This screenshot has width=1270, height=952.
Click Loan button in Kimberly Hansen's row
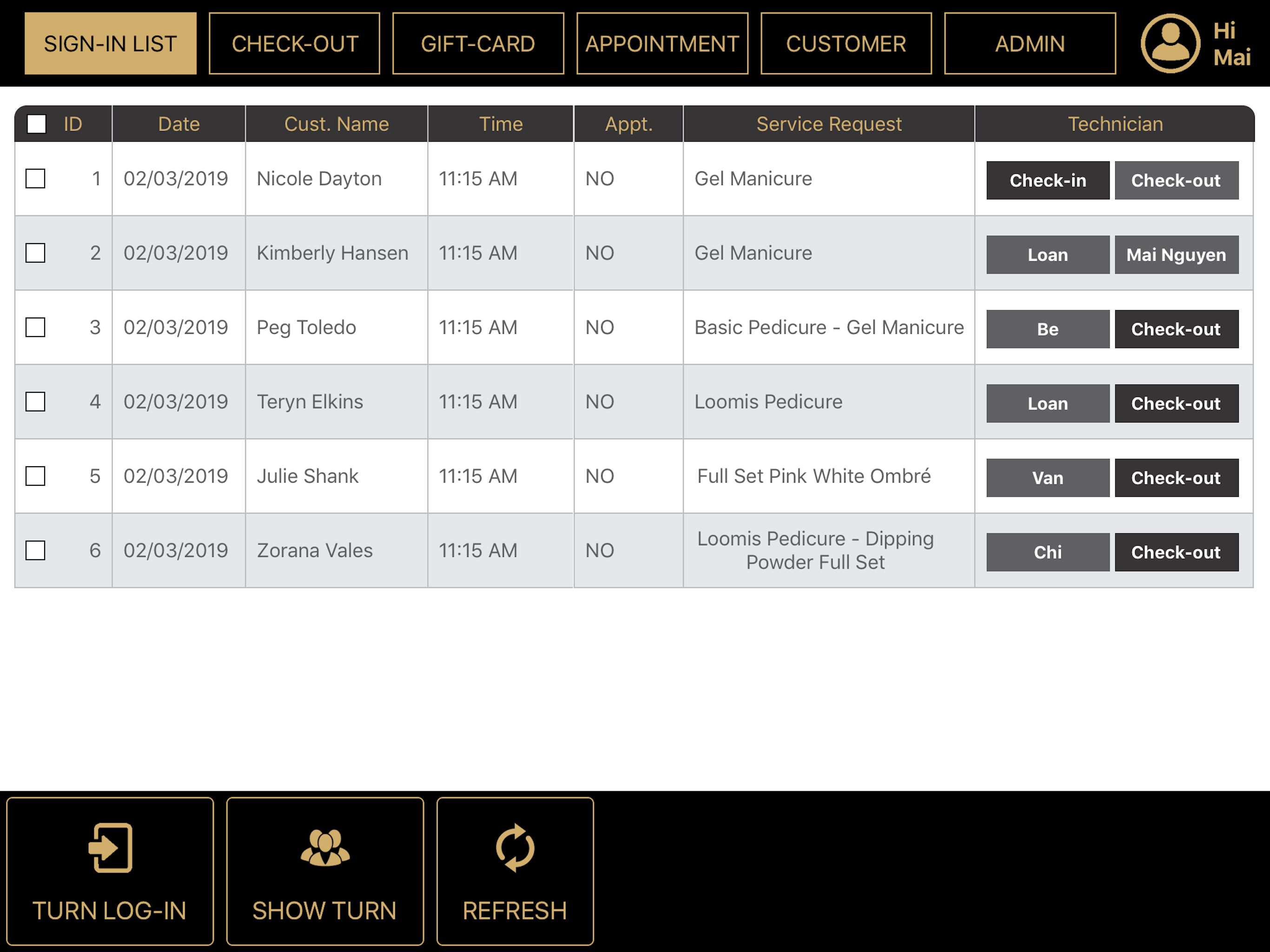pyautogui.click(x=1048, y=255)
